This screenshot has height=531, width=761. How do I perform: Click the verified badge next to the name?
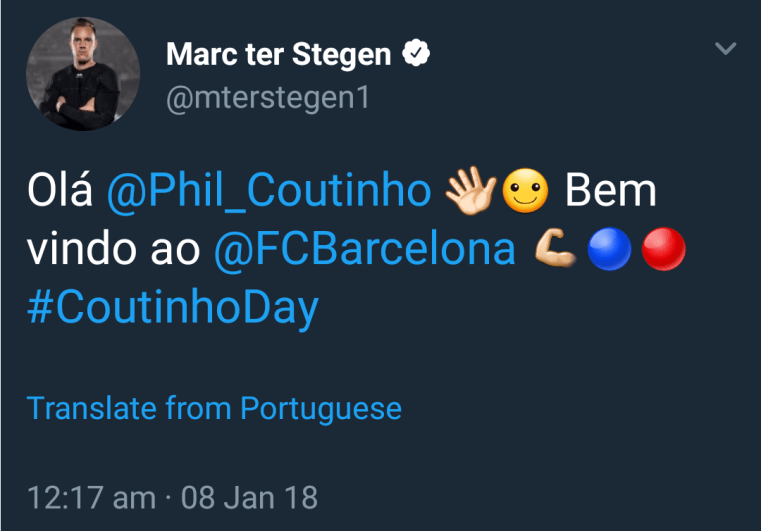pyautogui.click(x=416, y=54)
